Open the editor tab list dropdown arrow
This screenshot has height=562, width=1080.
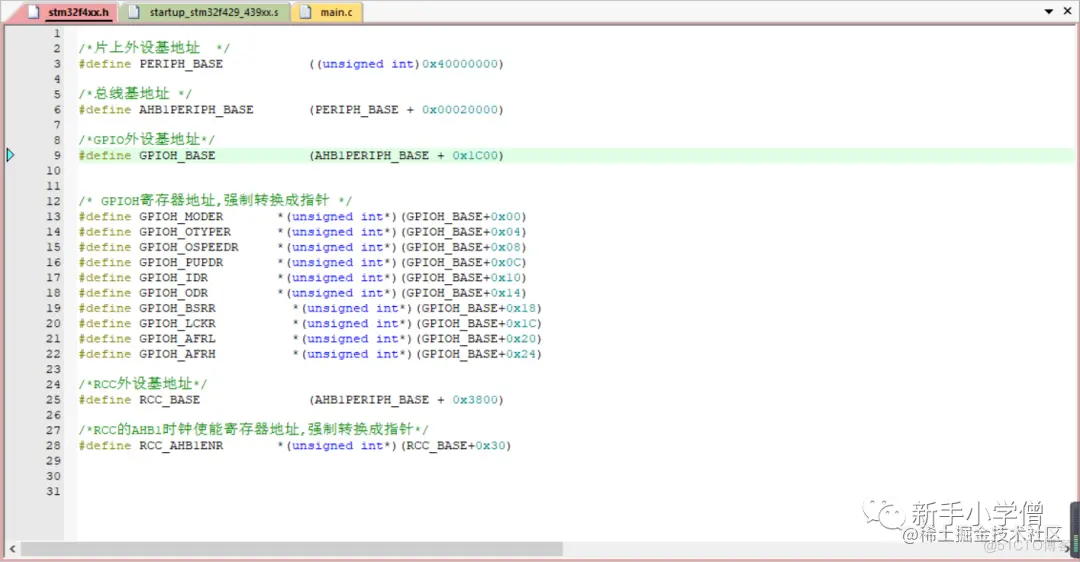coord(1049,12)
